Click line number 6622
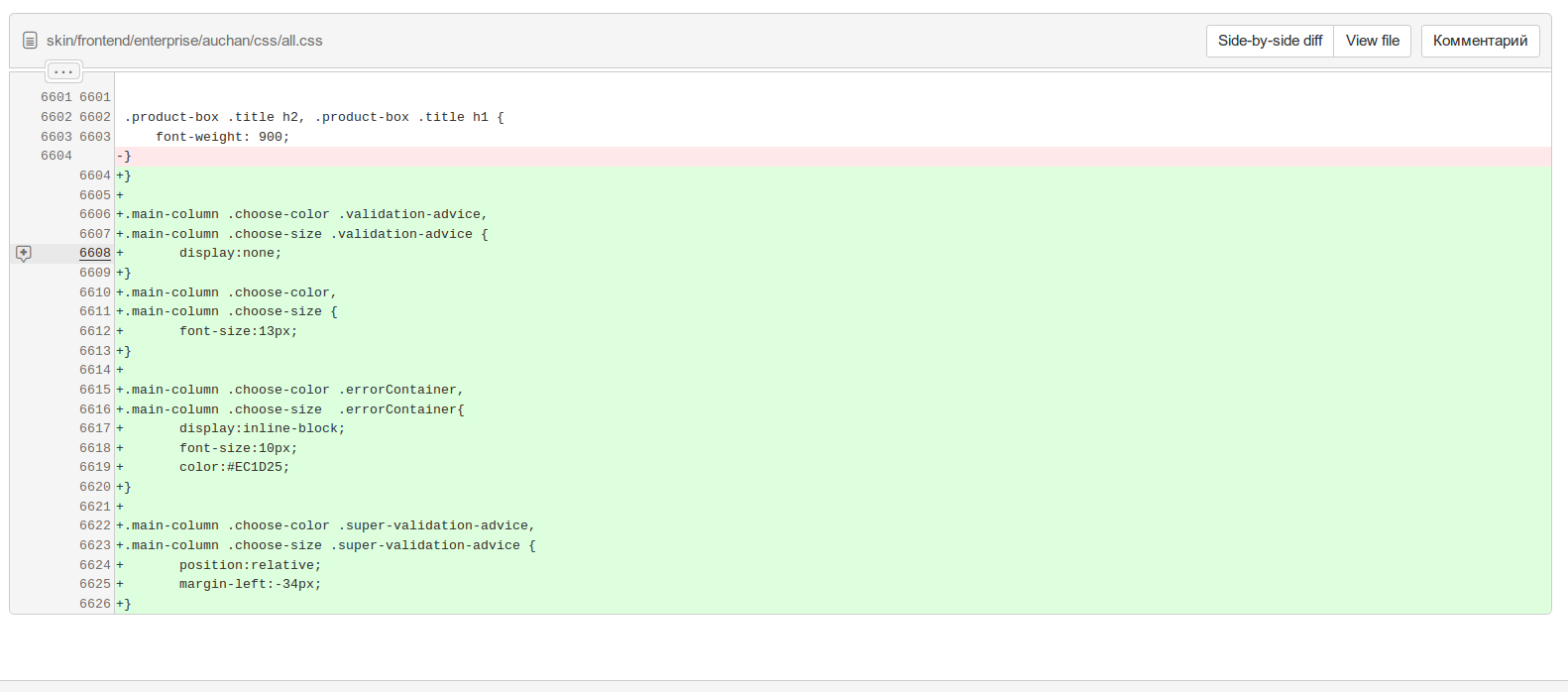Viewport: 1568px width, 692px height. click(x=95, y=525)
